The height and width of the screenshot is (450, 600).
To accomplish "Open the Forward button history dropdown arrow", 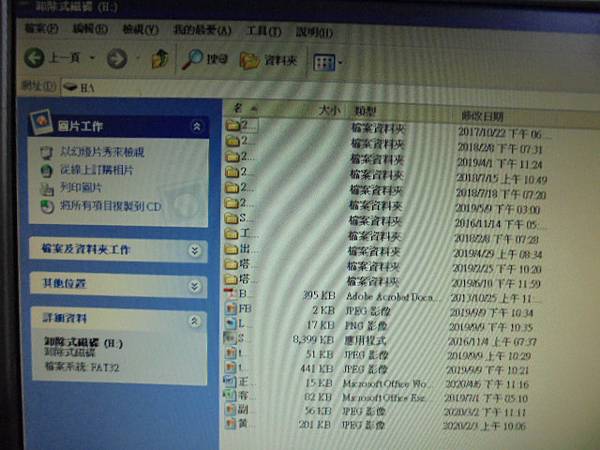I will [138, 59].
